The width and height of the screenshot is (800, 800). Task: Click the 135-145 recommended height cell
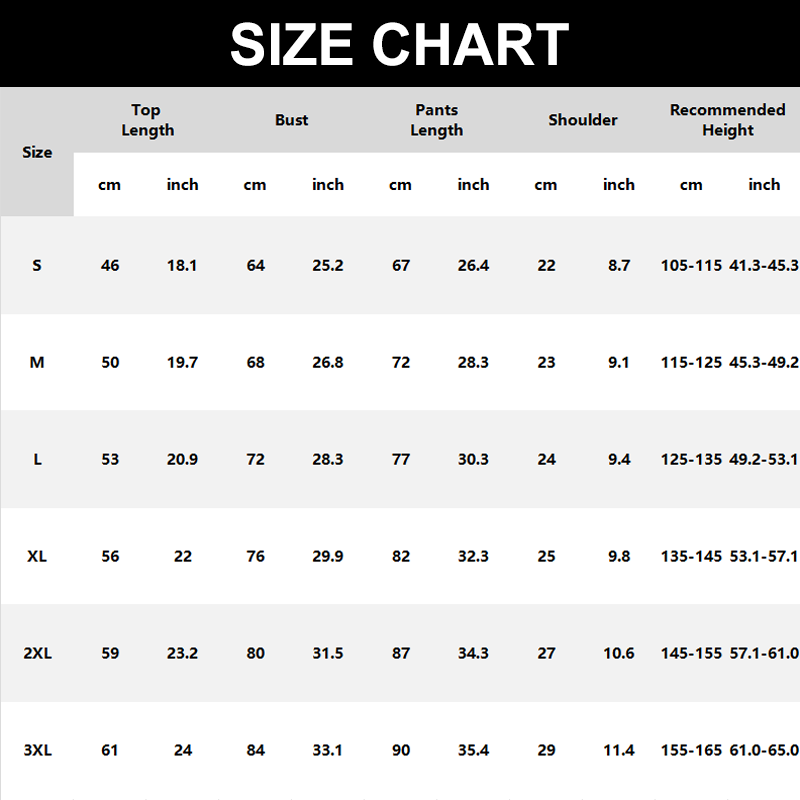tap(691, 556)
